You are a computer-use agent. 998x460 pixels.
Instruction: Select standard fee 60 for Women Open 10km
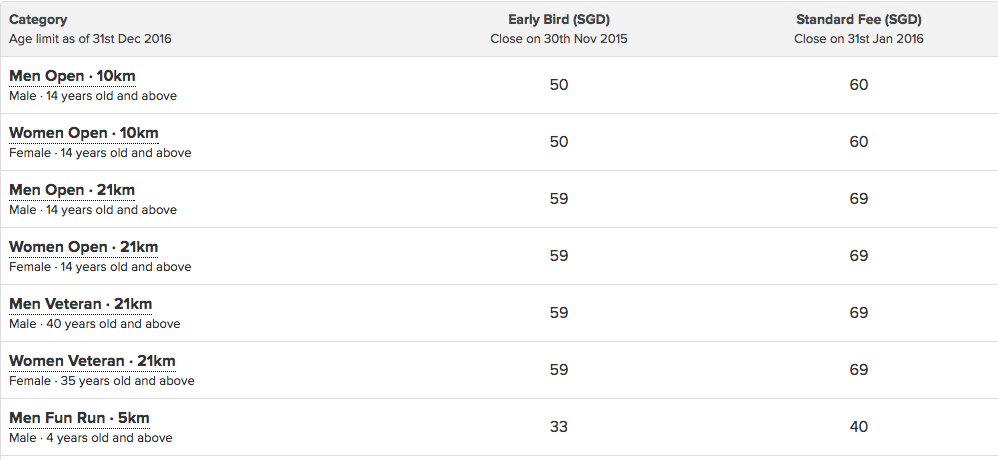[859, 142]
